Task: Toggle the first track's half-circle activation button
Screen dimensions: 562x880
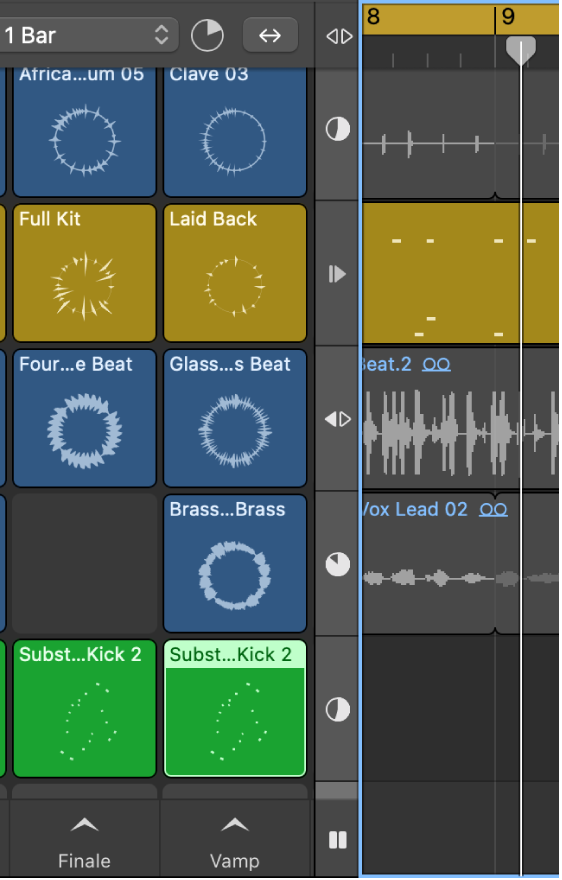Action: 338,129
